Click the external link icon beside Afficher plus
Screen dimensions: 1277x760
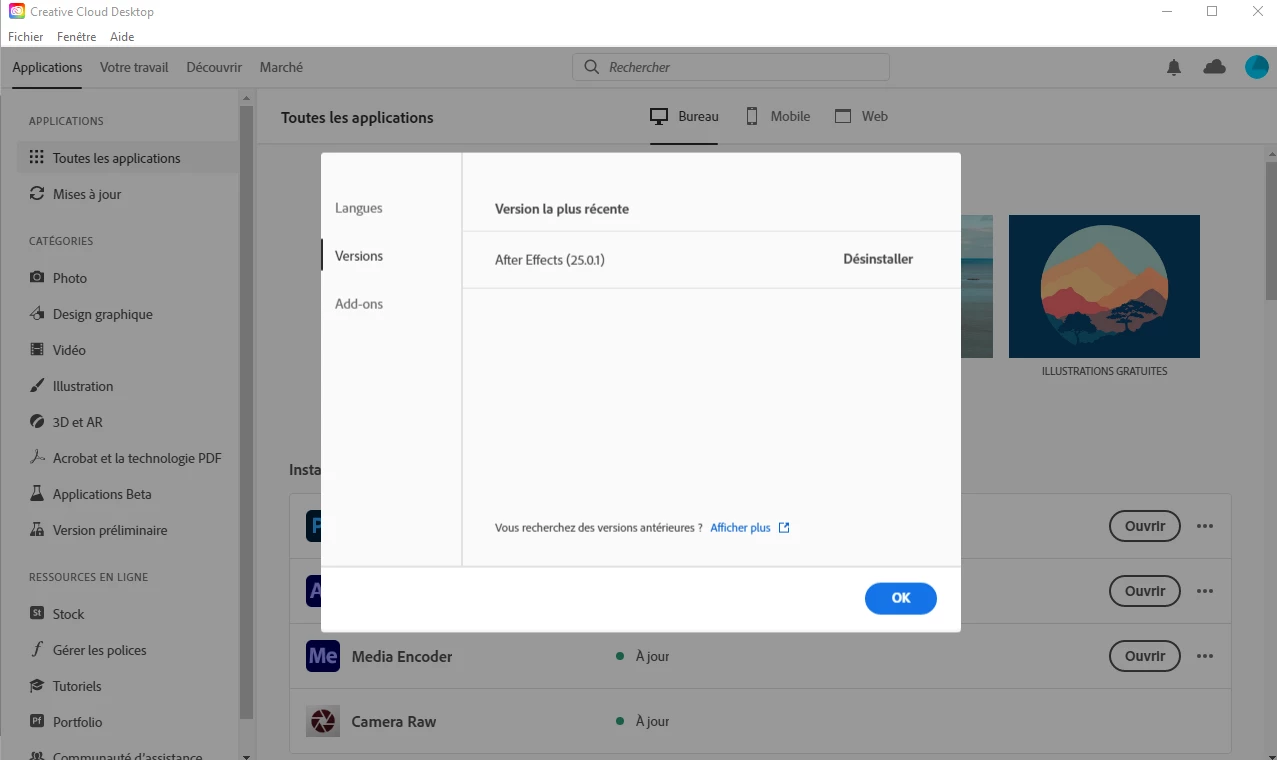(784, 528)
